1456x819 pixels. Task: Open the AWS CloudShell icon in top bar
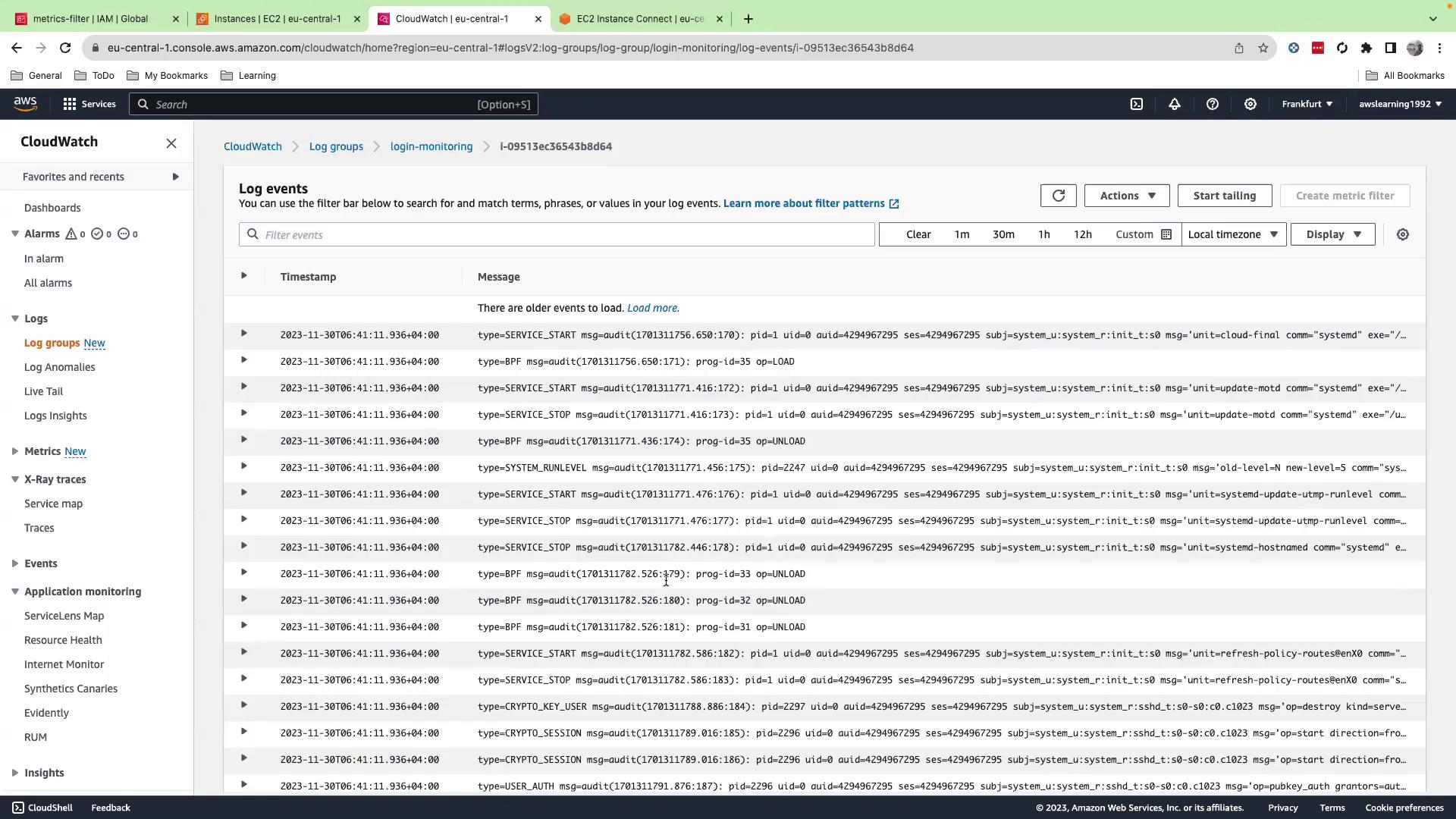pos(1136,105)
